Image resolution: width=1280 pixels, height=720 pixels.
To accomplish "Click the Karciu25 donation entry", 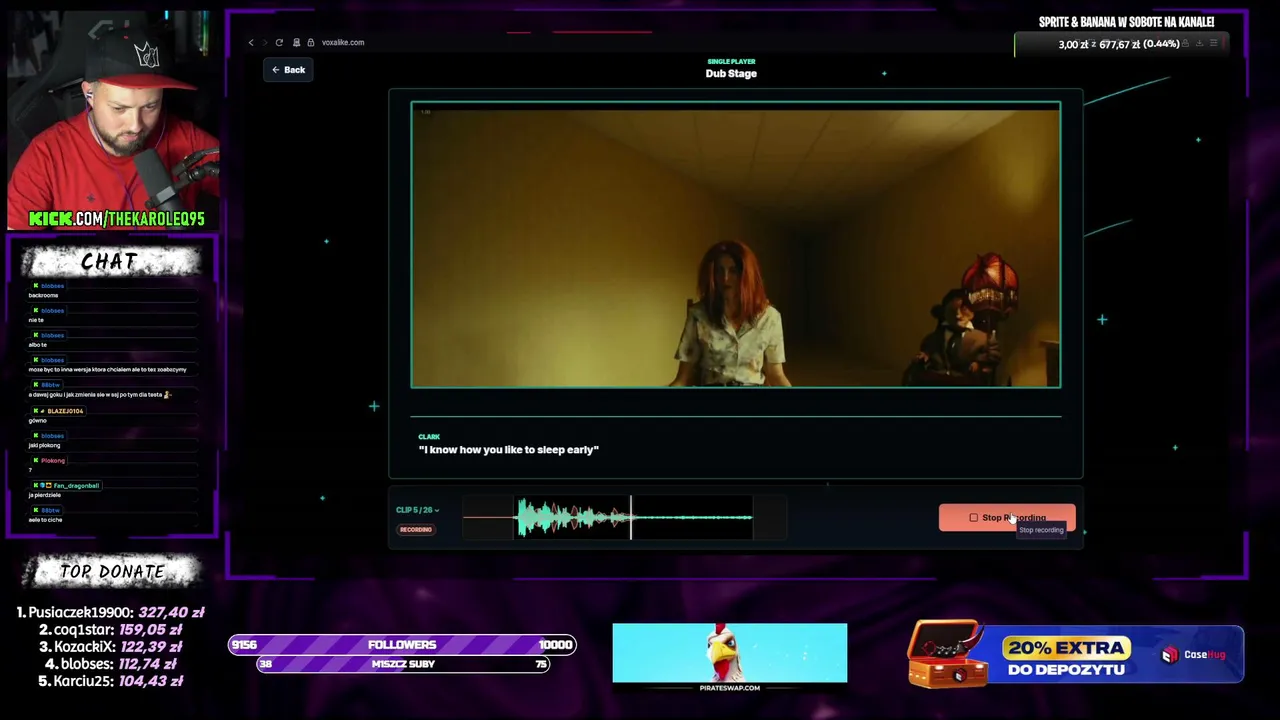I will click(110, 681).
